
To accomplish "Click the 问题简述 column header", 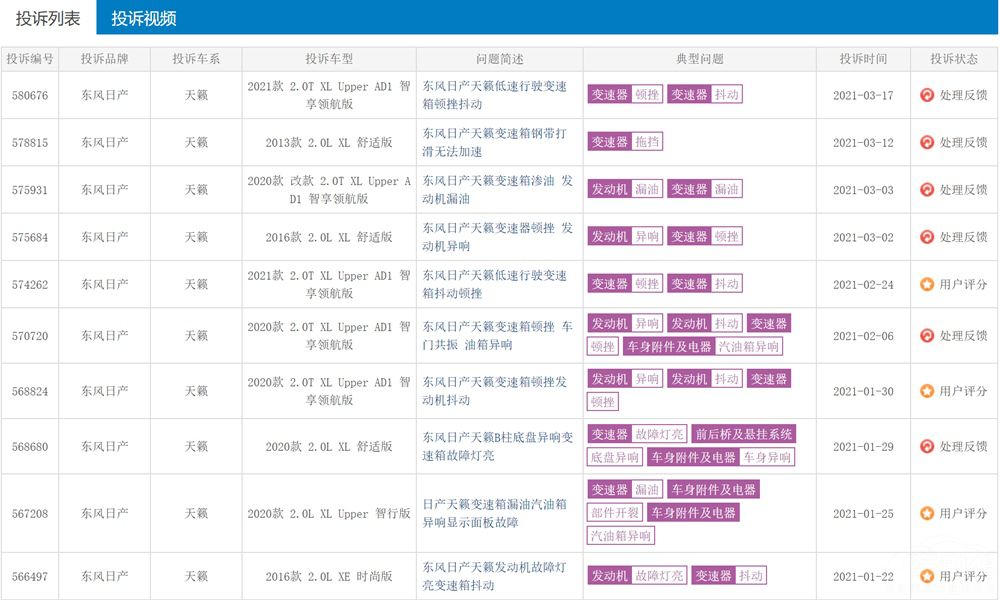I will coord(499,59).
